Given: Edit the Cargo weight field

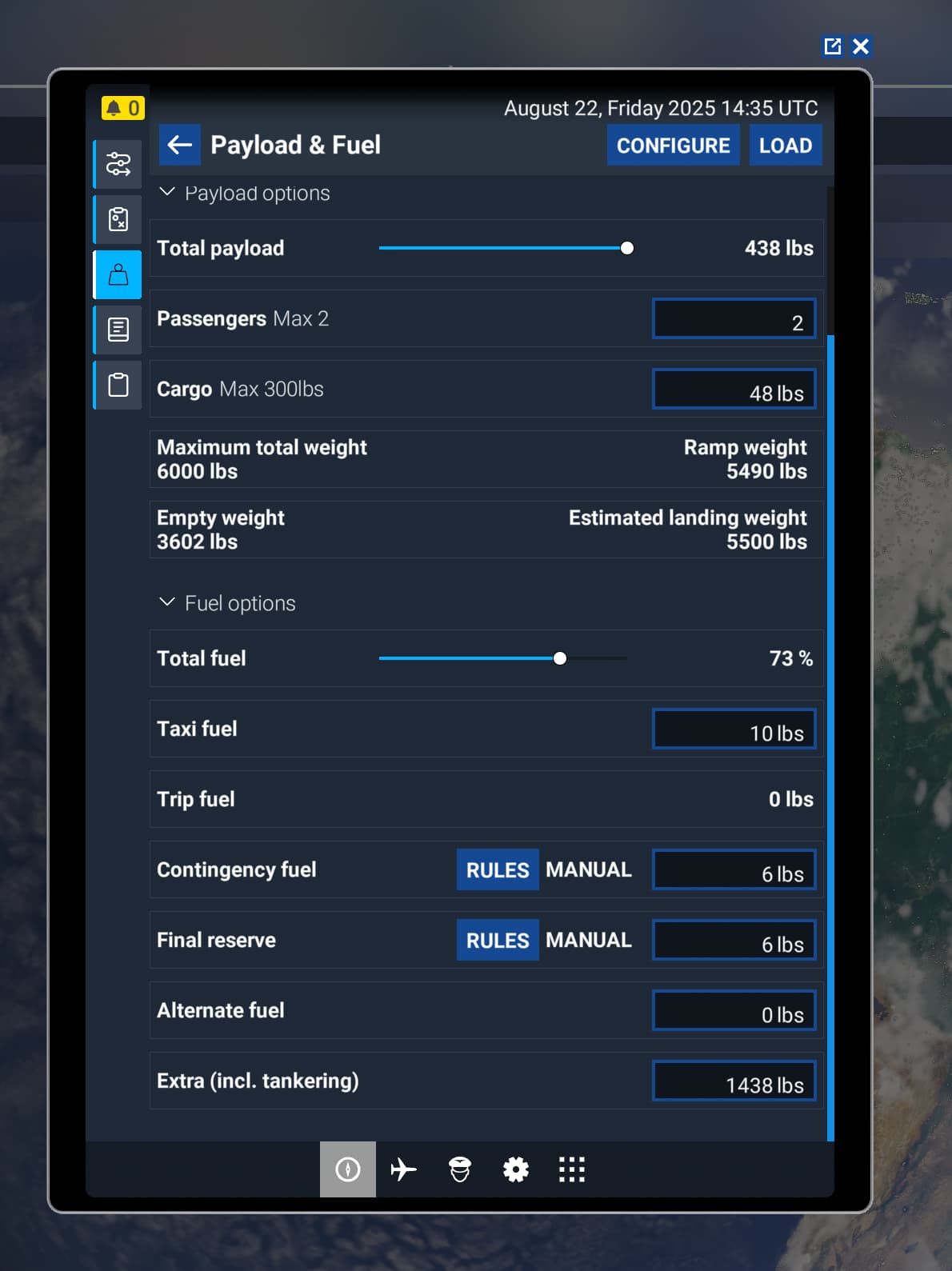Looking at the screenshot, I should coord(734,390).
